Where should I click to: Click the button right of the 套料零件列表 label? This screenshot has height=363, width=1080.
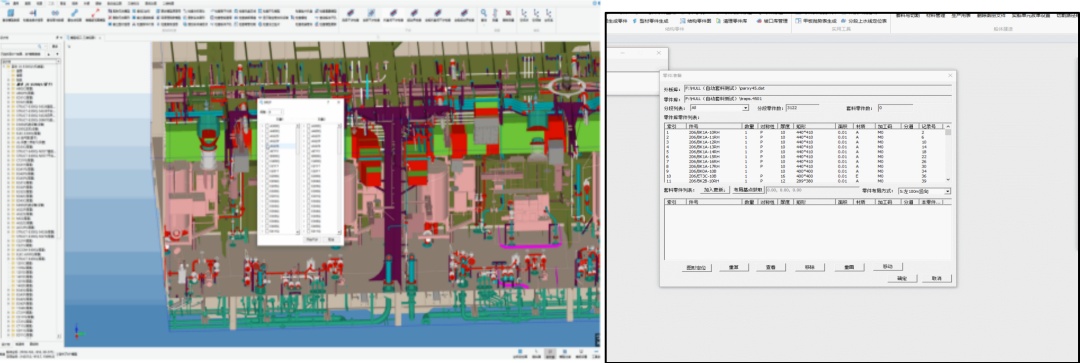714,190
